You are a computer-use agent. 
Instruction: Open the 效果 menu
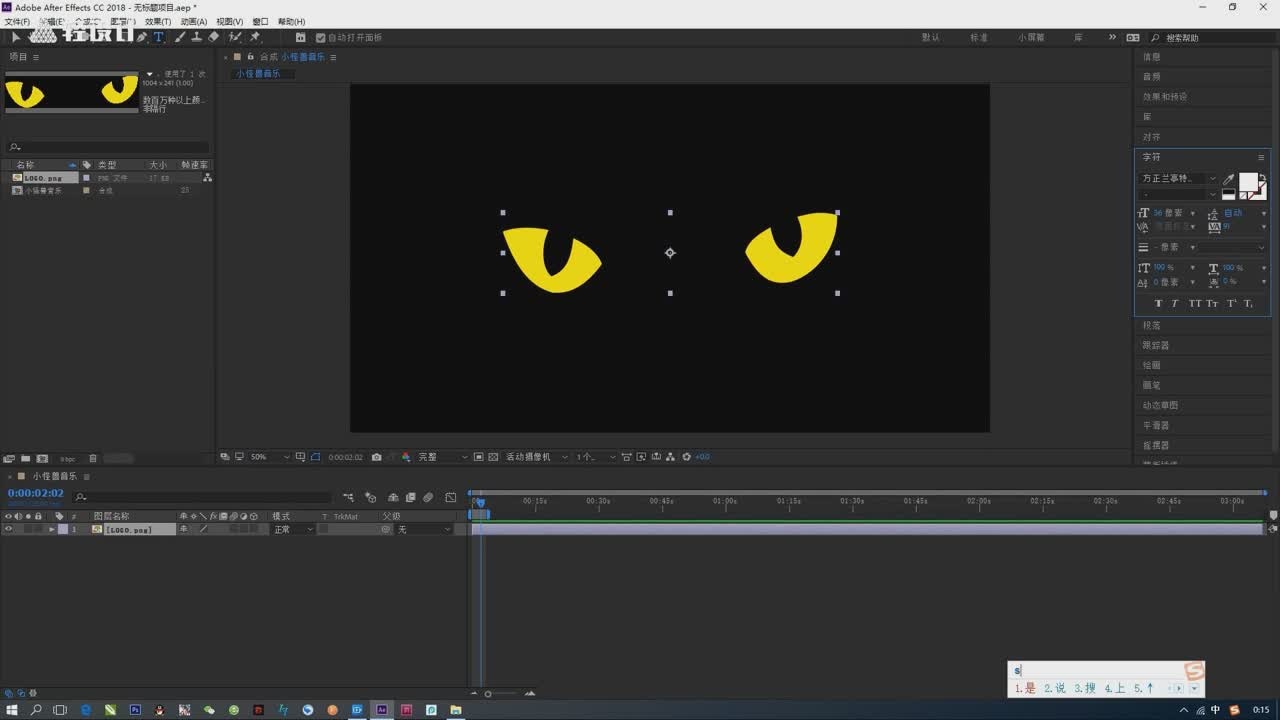(158, 21)
